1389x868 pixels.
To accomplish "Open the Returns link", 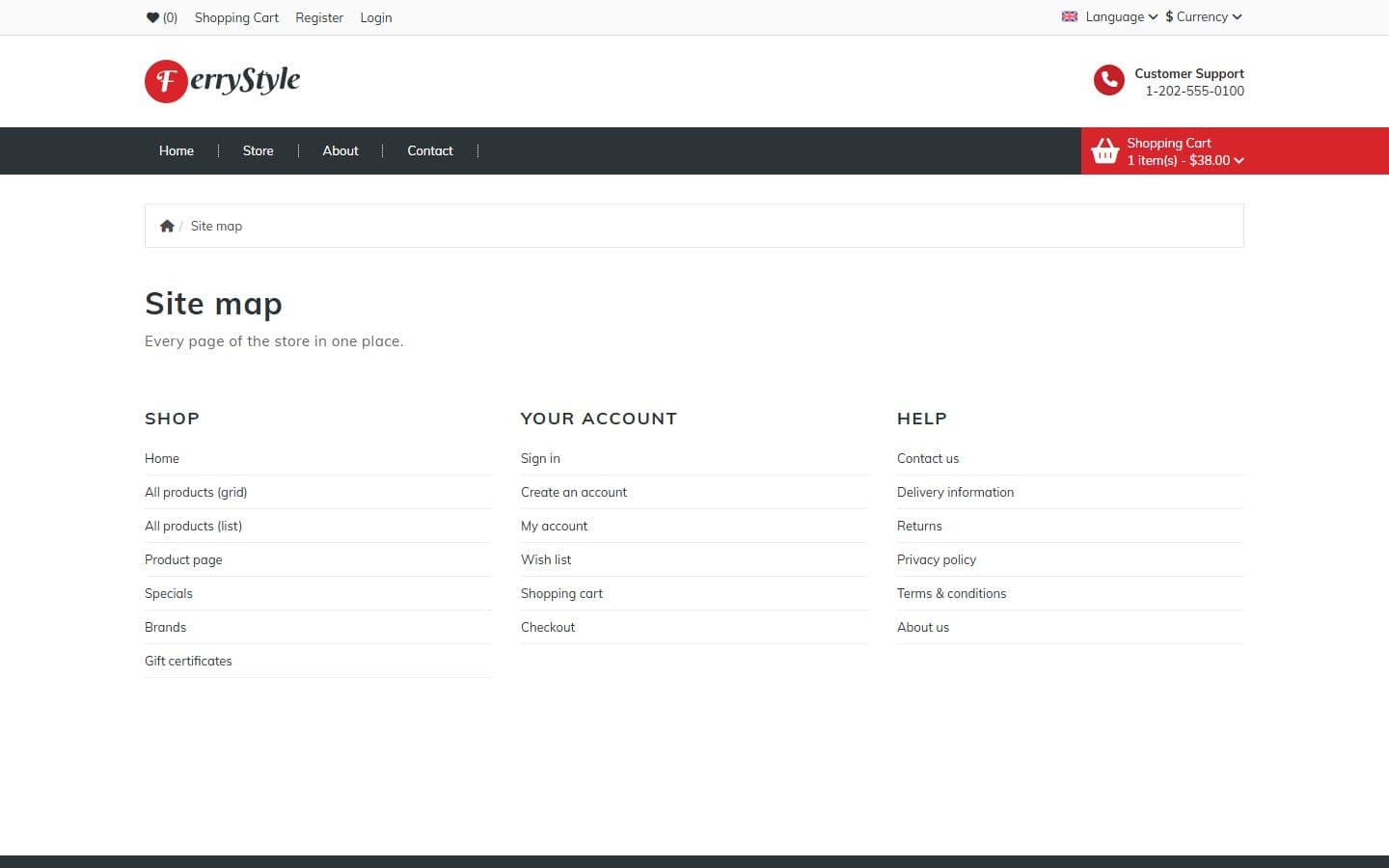I will (x=919, y=526).
